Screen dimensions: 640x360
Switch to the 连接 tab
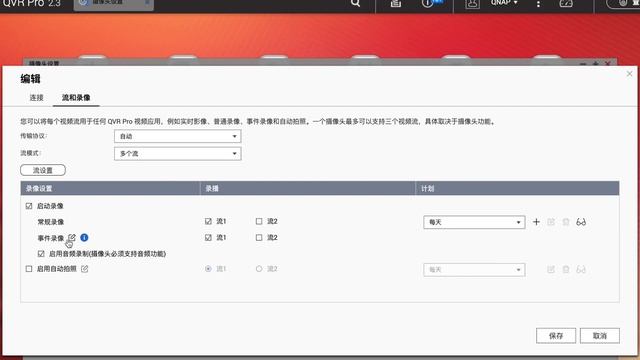pos(36,98)
